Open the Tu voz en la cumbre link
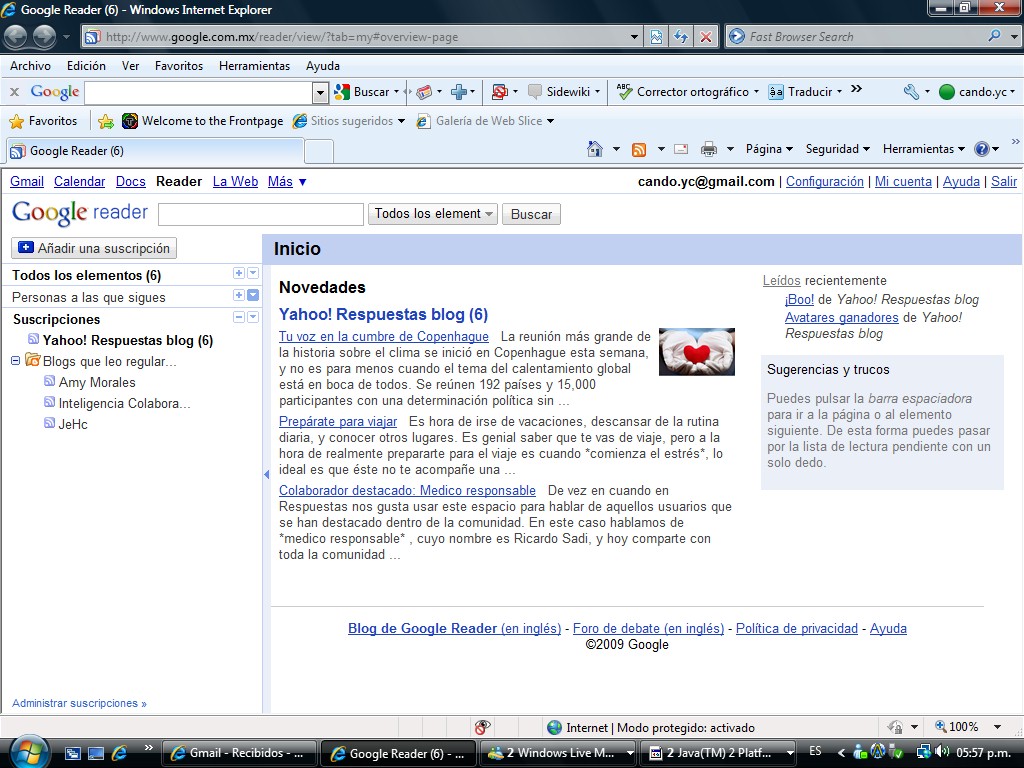Image resolution: width=1024 pixels, height=768 pixels. pos(384,337)
